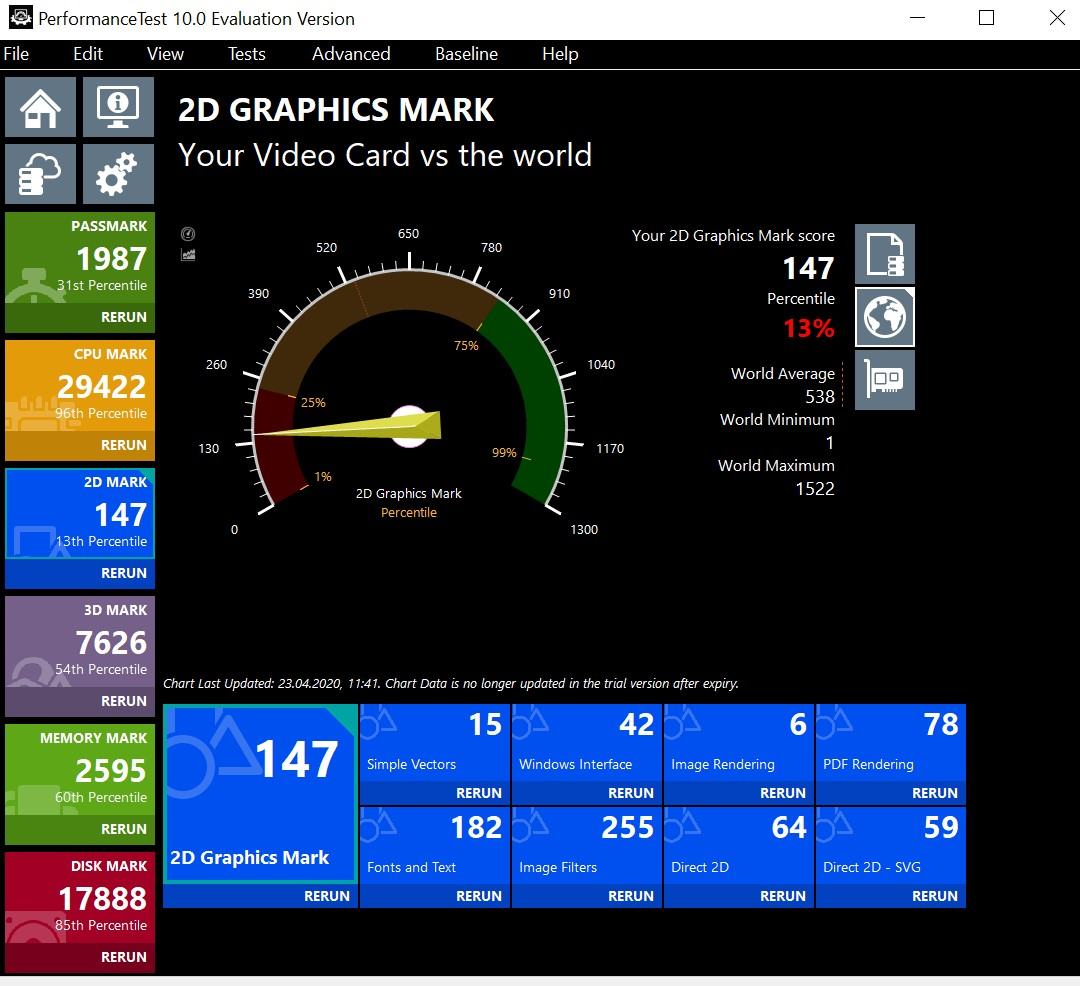Click the World Average 538 value
1080x986 pixels.
tap(820, 397)
